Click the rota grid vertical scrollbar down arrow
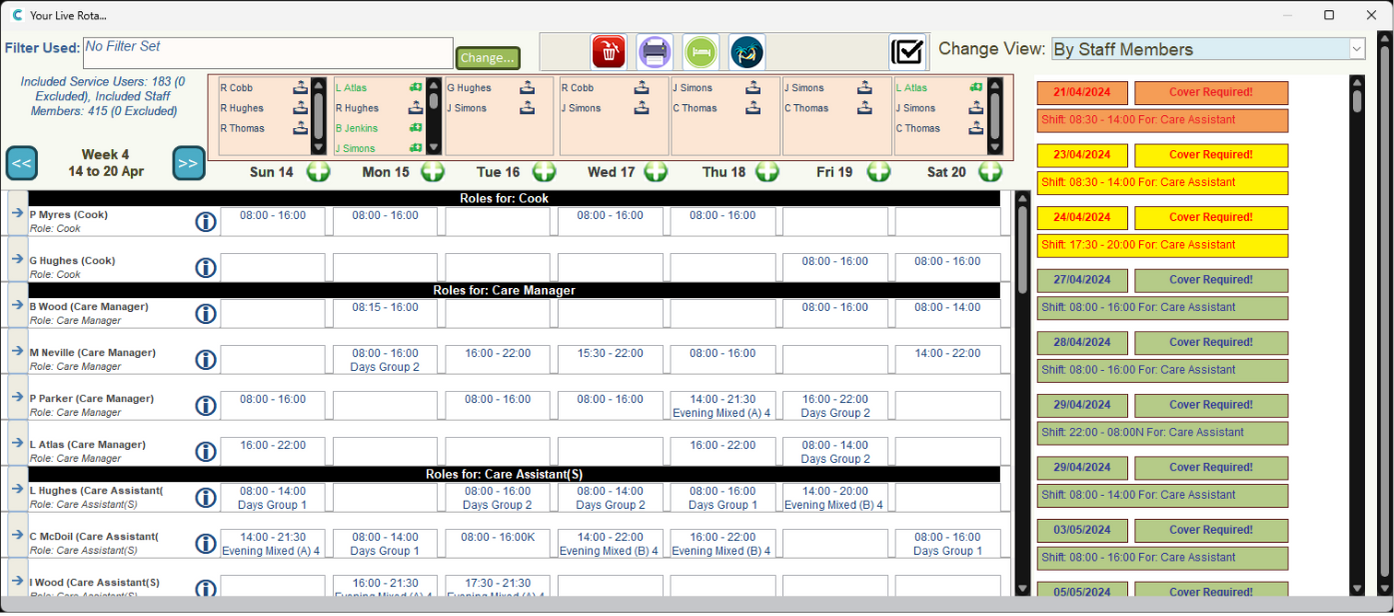 coord(1022,588)
